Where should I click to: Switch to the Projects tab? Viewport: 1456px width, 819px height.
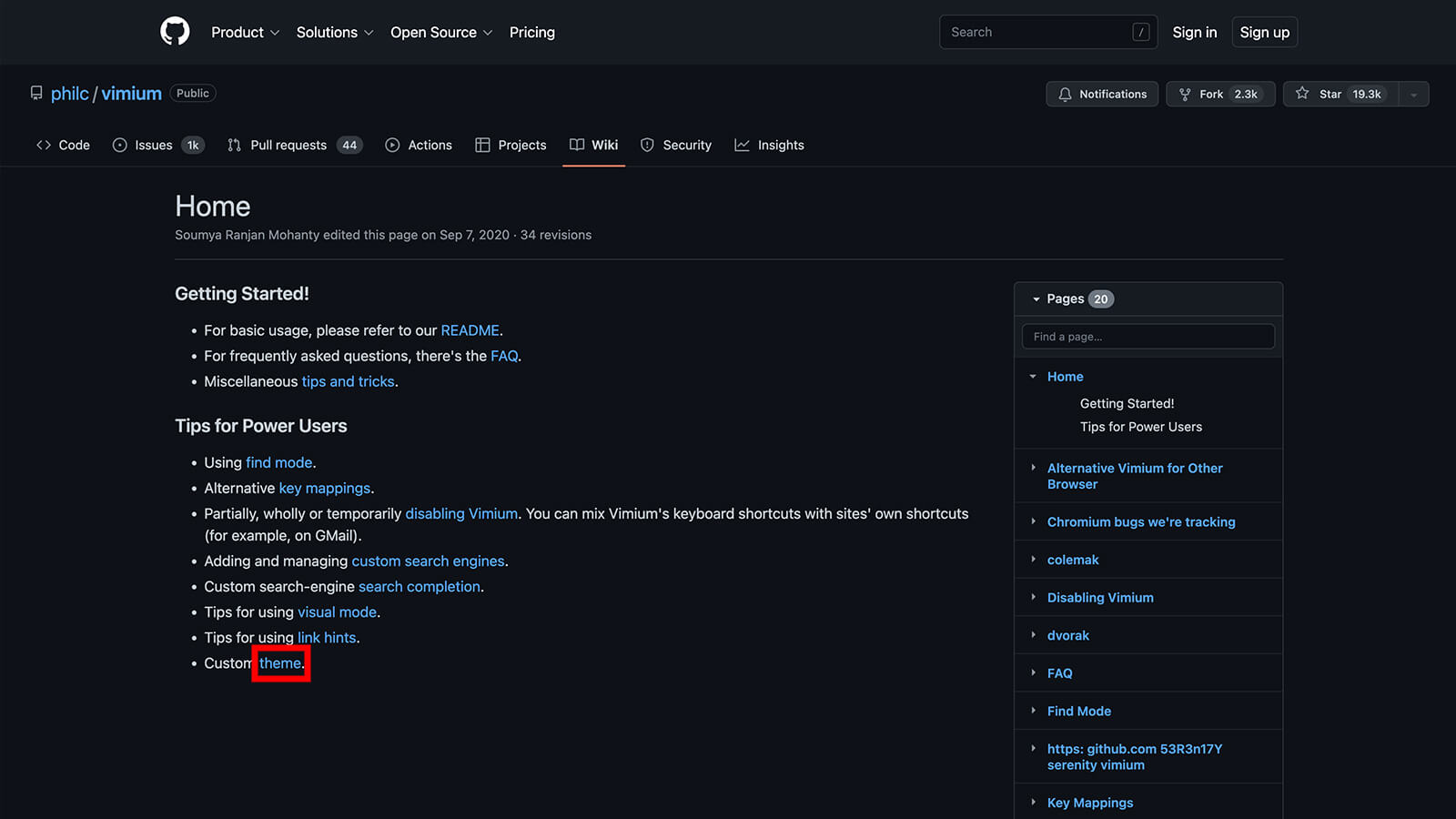coord(511,145)
